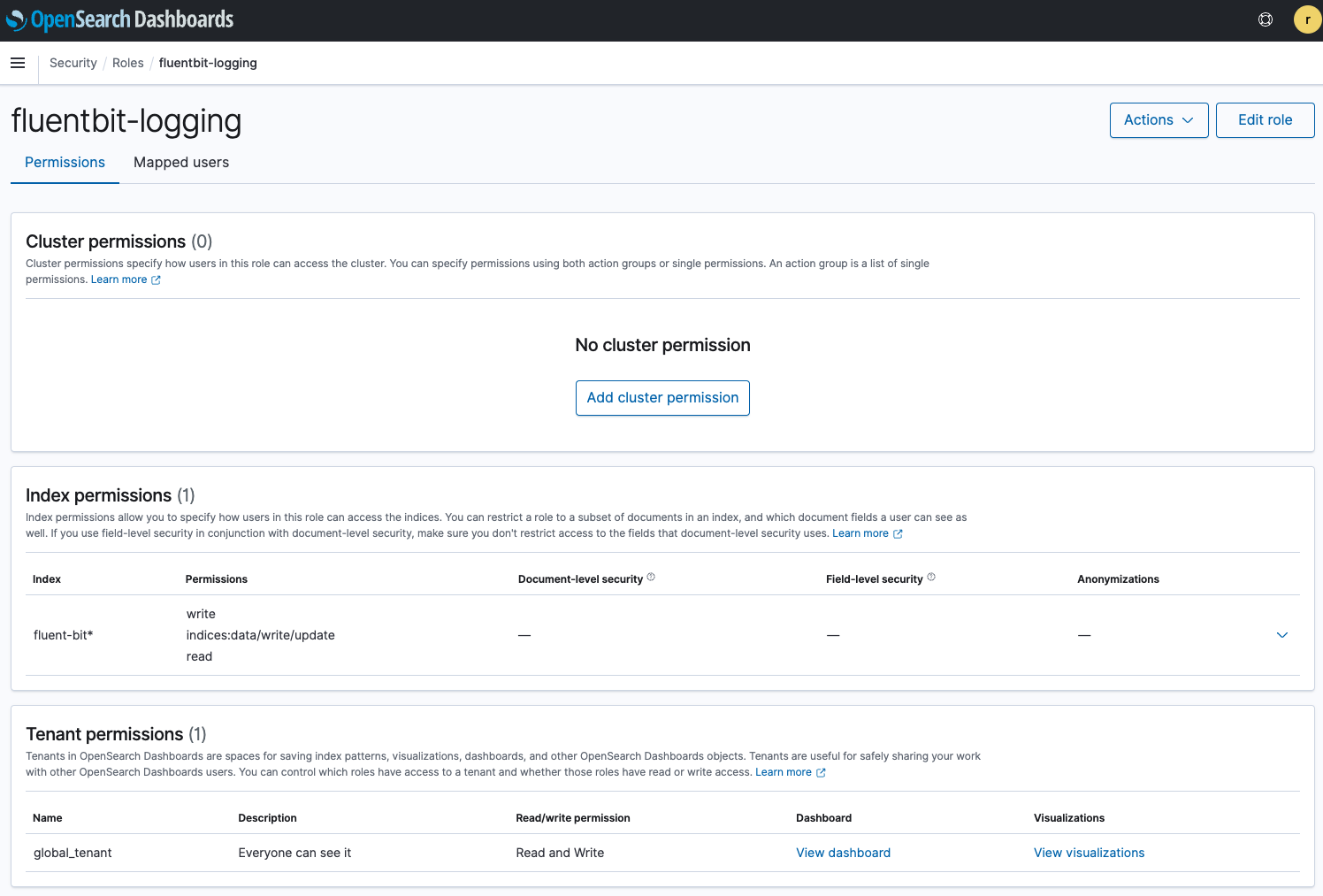
Task: Click the tenant Name column header
Action: pyautogui.click(x=48, y=818)
